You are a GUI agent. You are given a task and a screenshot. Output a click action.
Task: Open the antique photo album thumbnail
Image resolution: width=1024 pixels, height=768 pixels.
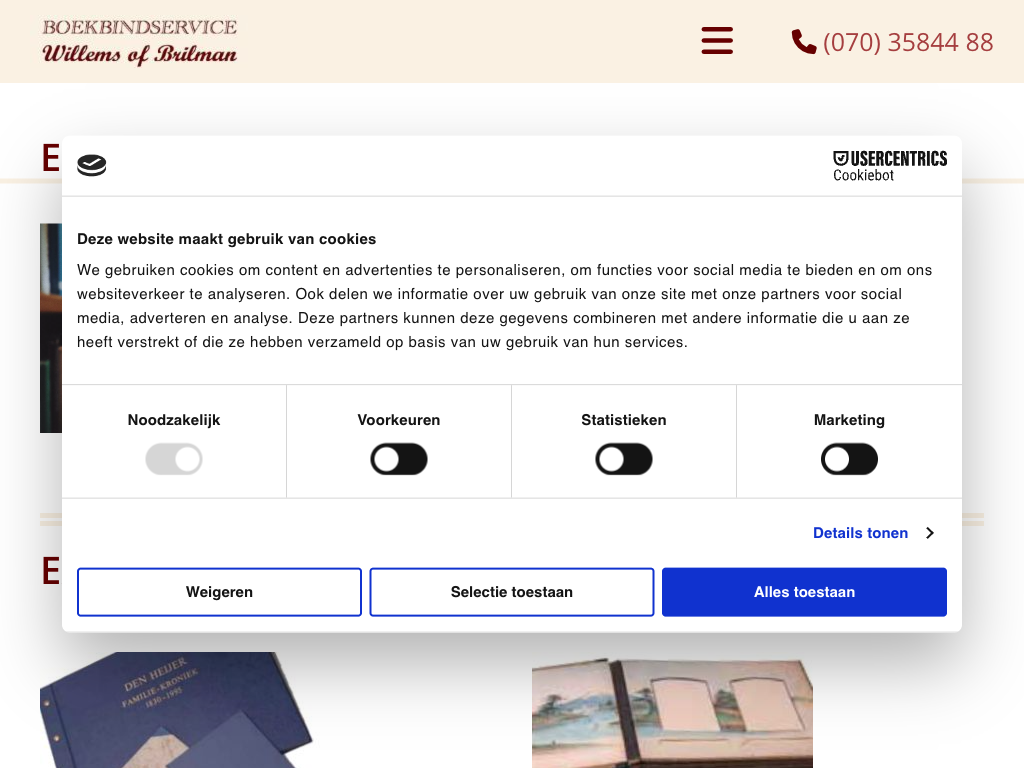pyautogui.click(x=673, y=714)
